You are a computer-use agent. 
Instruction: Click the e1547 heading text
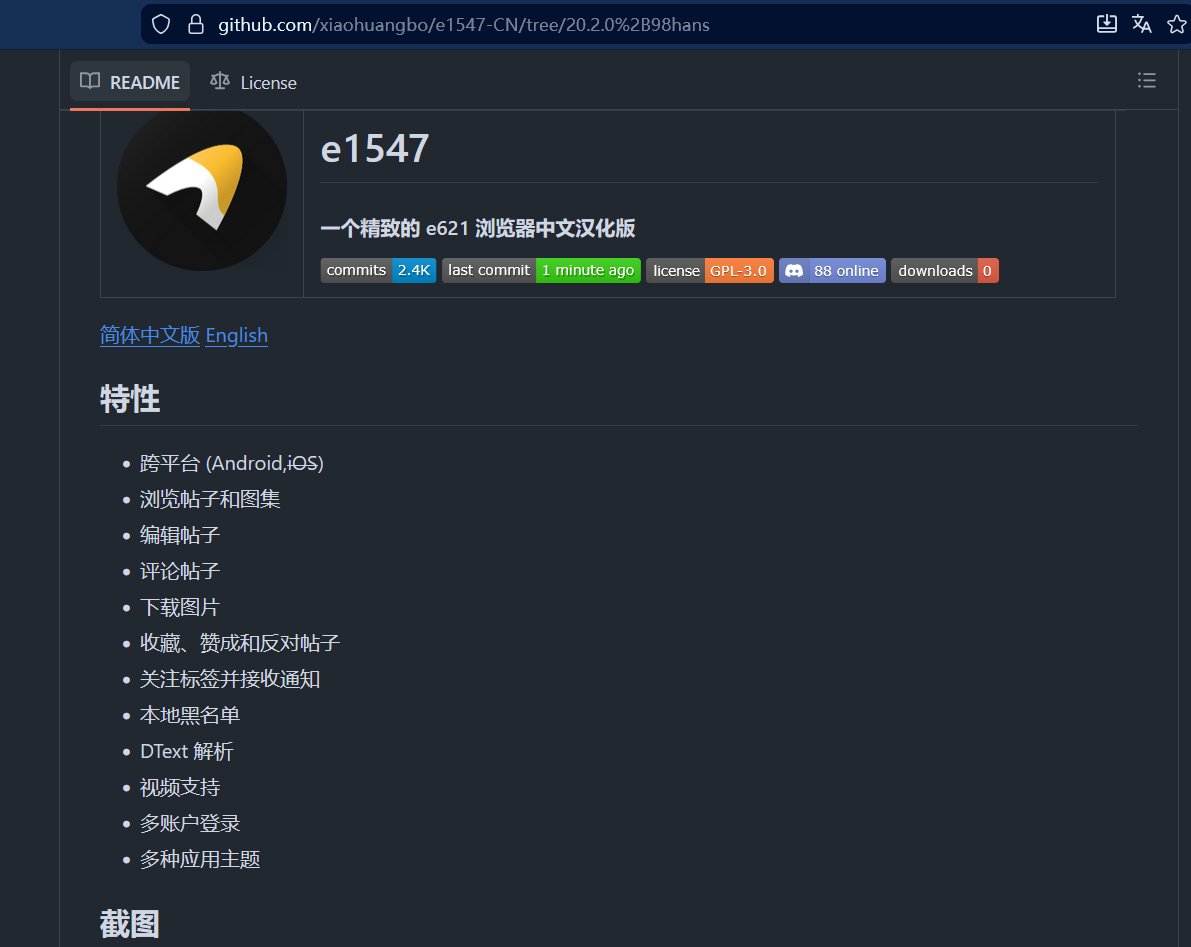coord(375,148)
